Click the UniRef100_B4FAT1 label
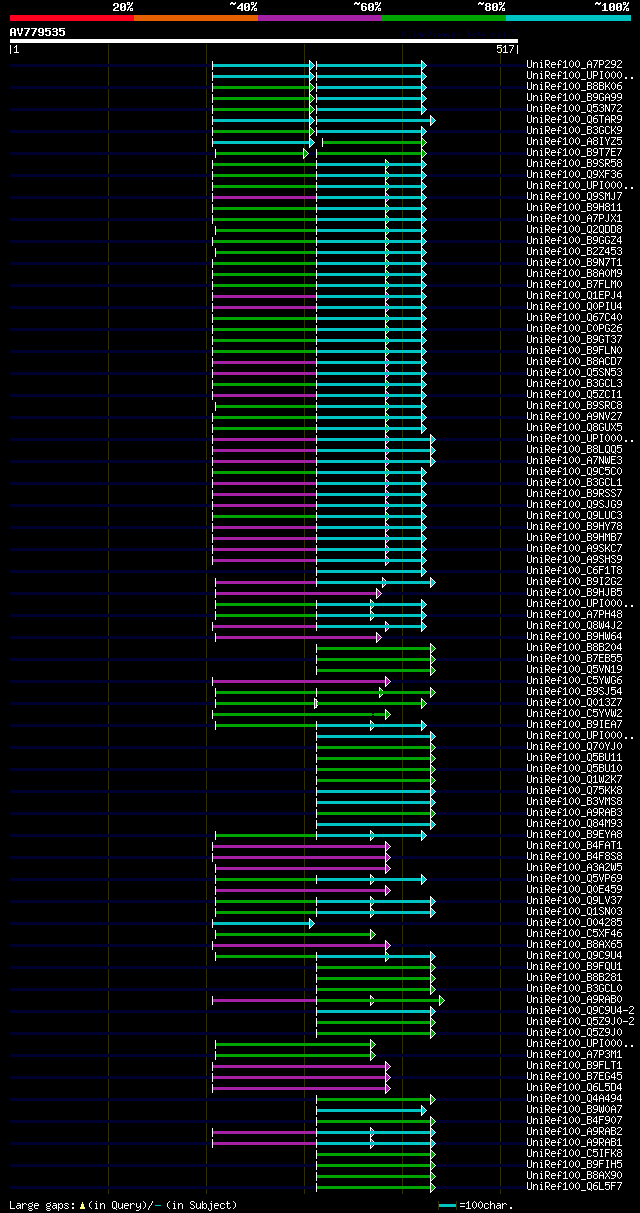The image size is (640, 1213). tap(576, 845)
